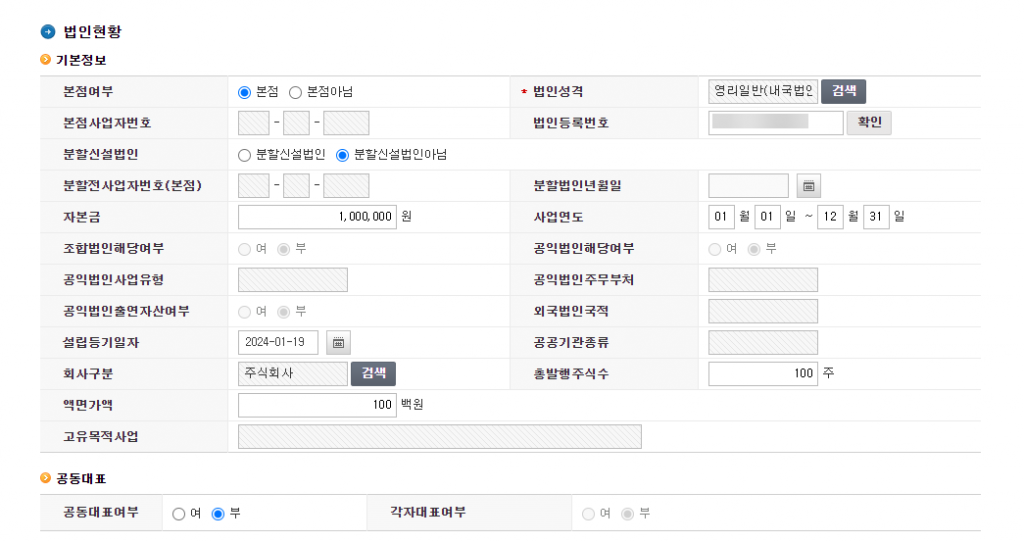The image size is (1024, 542).
Task: Open calendar picker for 분할법인년월일
Action: [808, 186]
